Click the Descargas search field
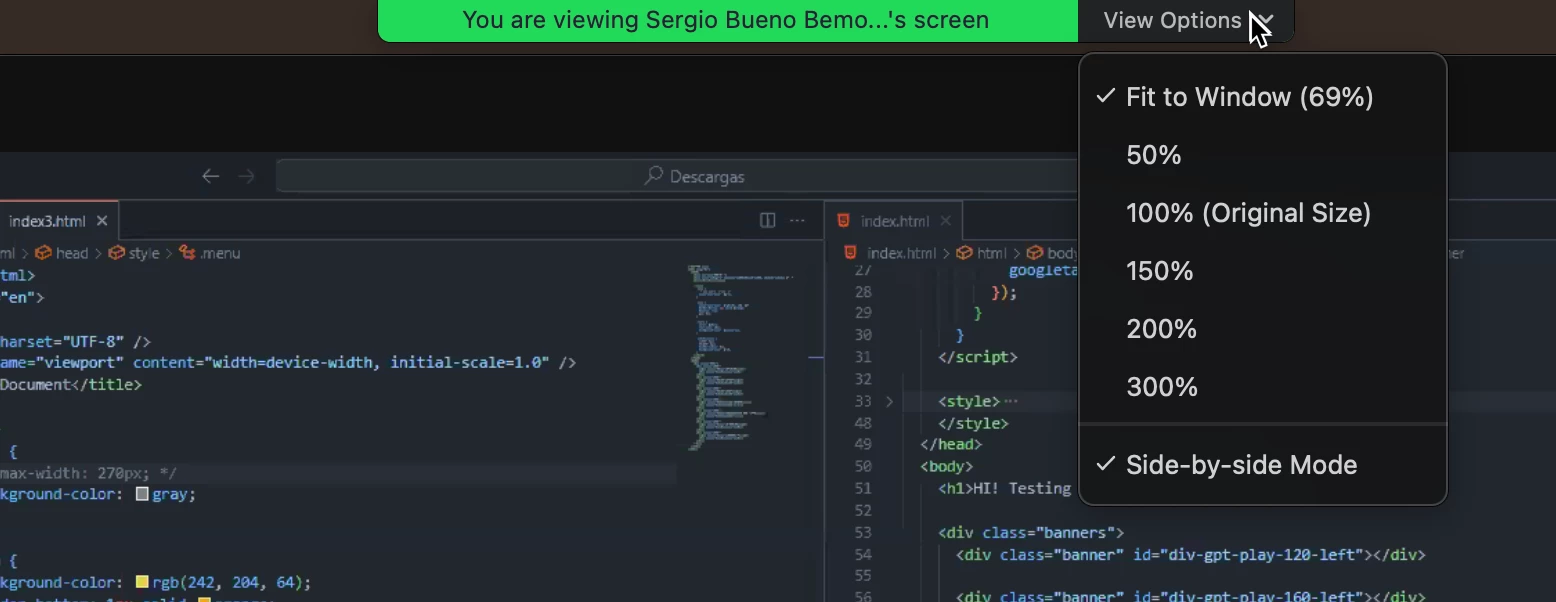Screen dimensions: 1556x602 (677, 176)
